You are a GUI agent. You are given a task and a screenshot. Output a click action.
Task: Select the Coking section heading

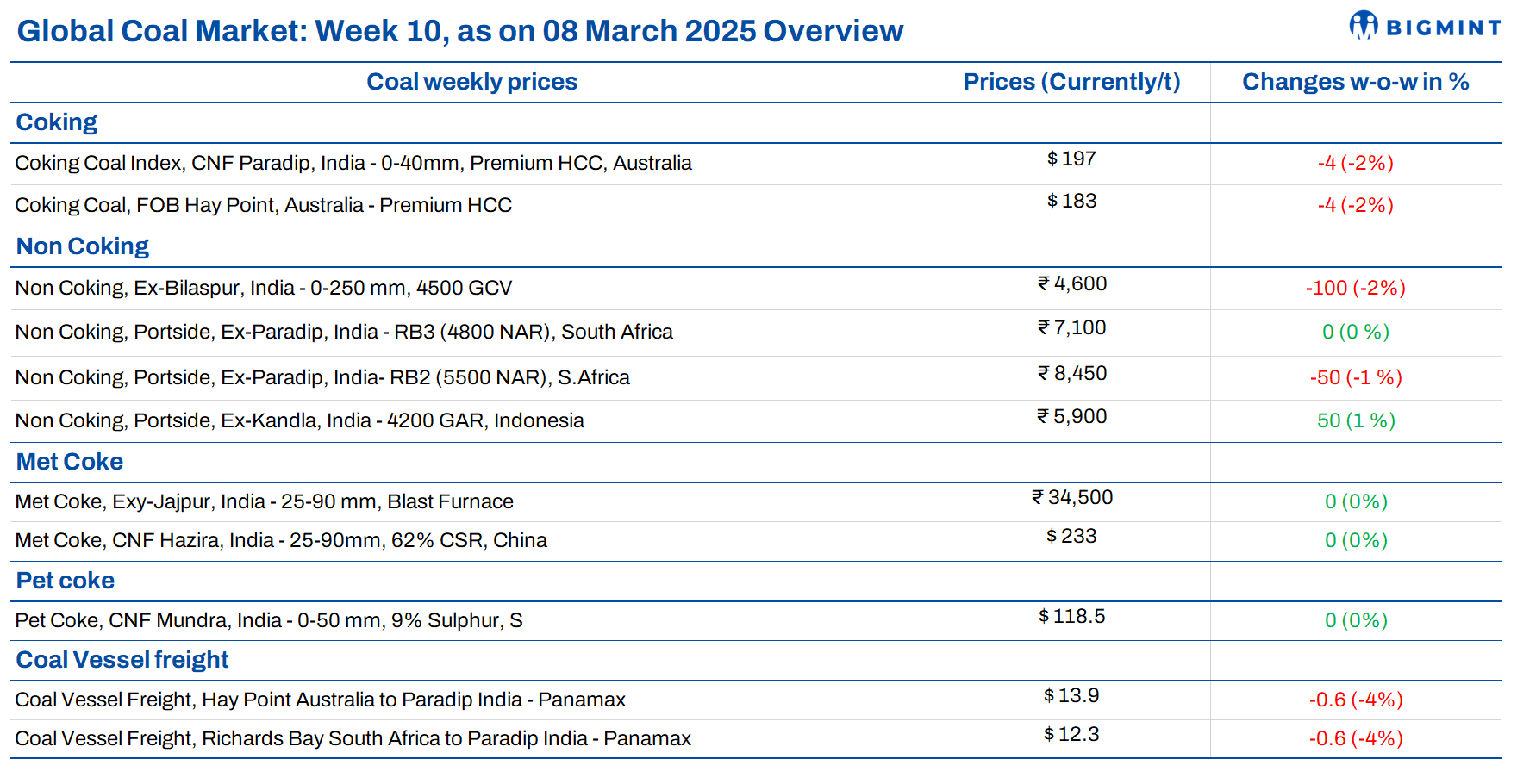pyautogui.click(x=57, y=122)
